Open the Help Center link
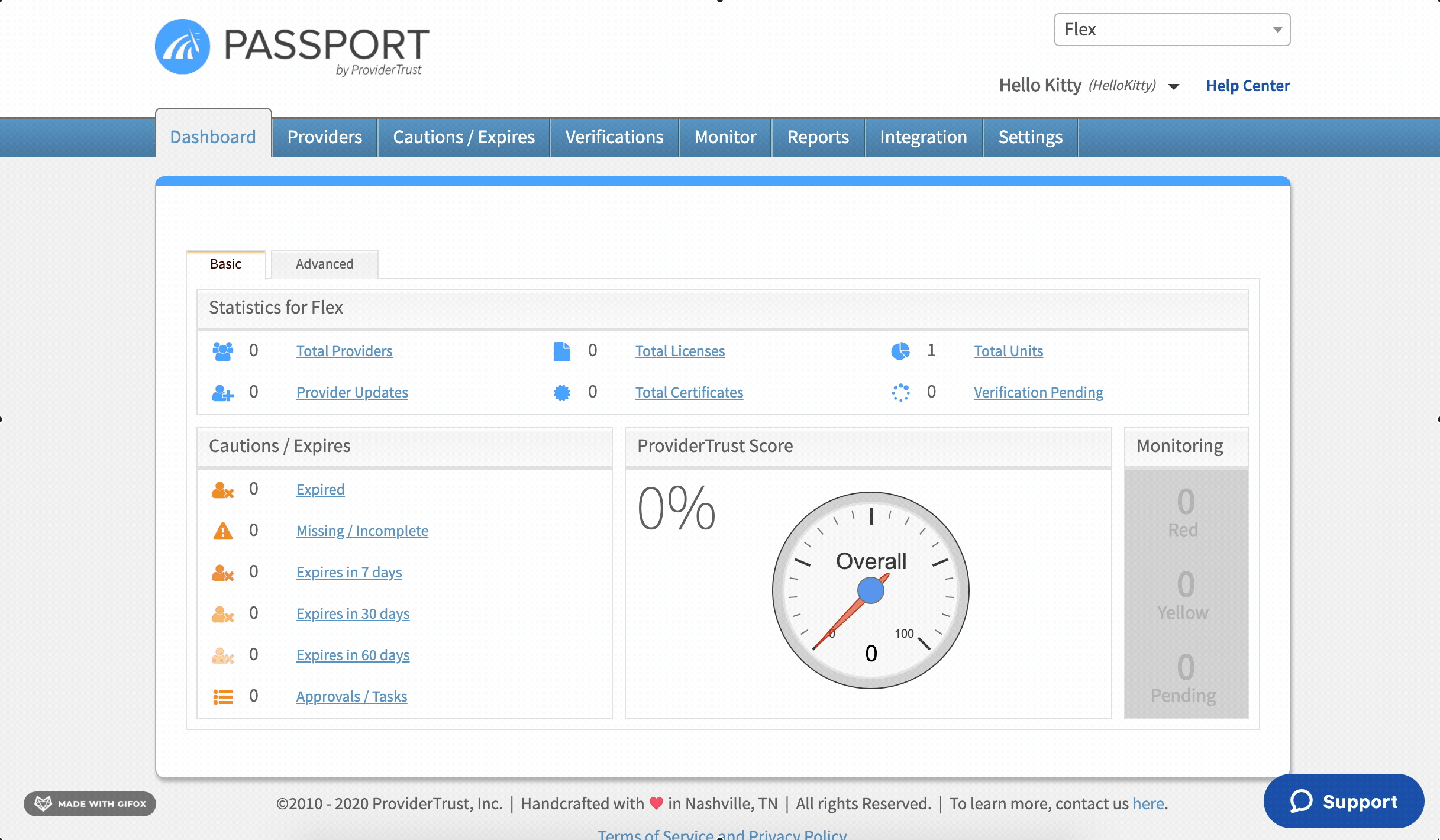1440x840 pixels. [1248, 86]
